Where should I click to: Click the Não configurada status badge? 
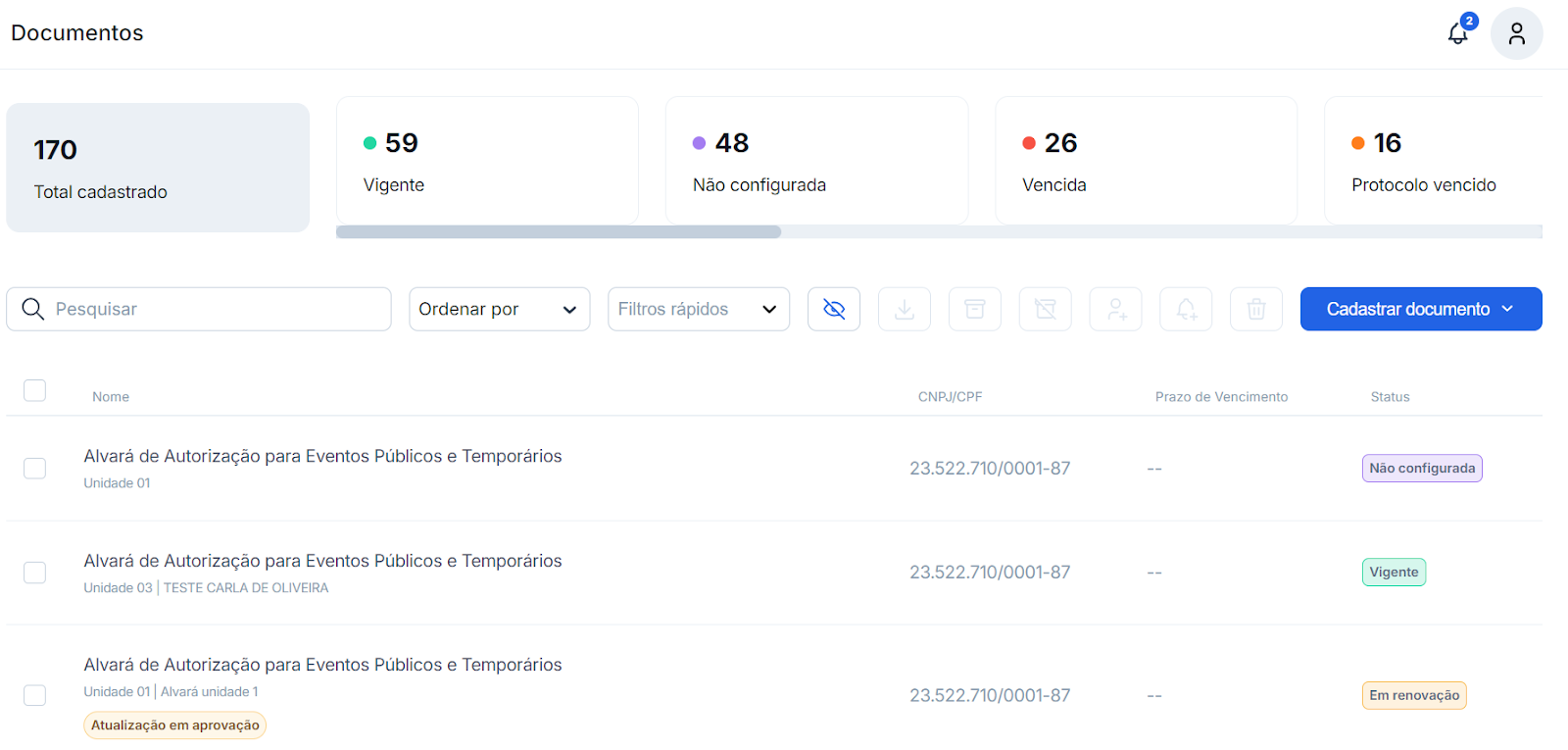click(1422, 469)
